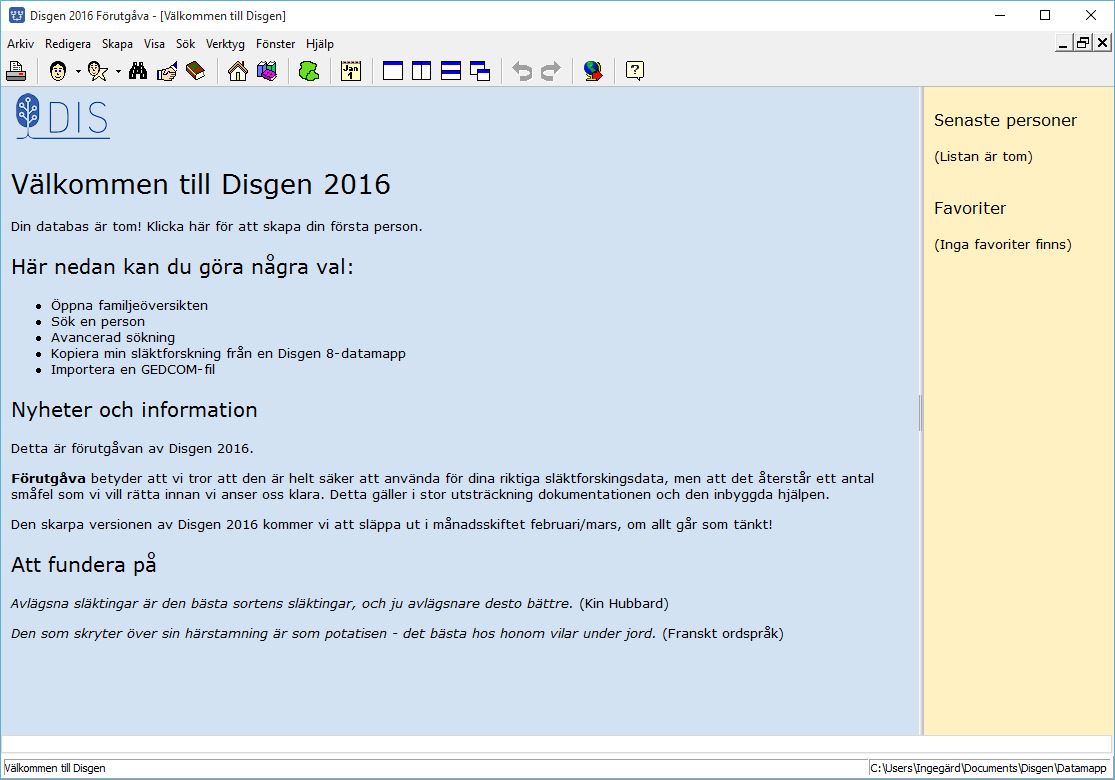This screenshot has width=1115, height=780.
Task: Restore the inner Välkommen document window
Action: click(x=1082, y=43)
